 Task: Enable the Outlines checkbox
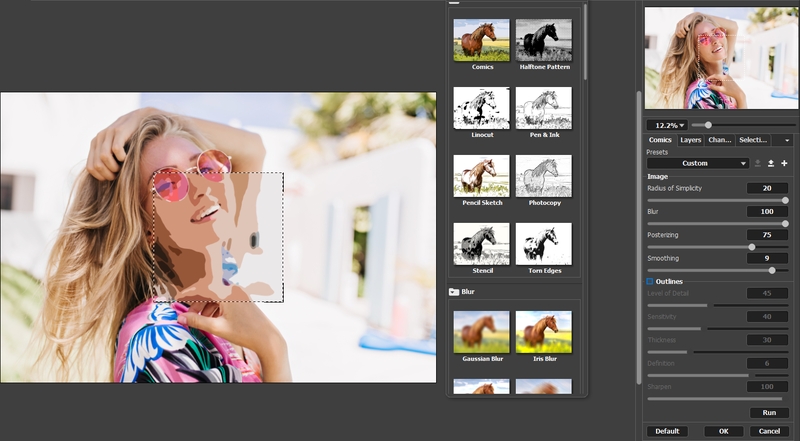coord(650,281)
